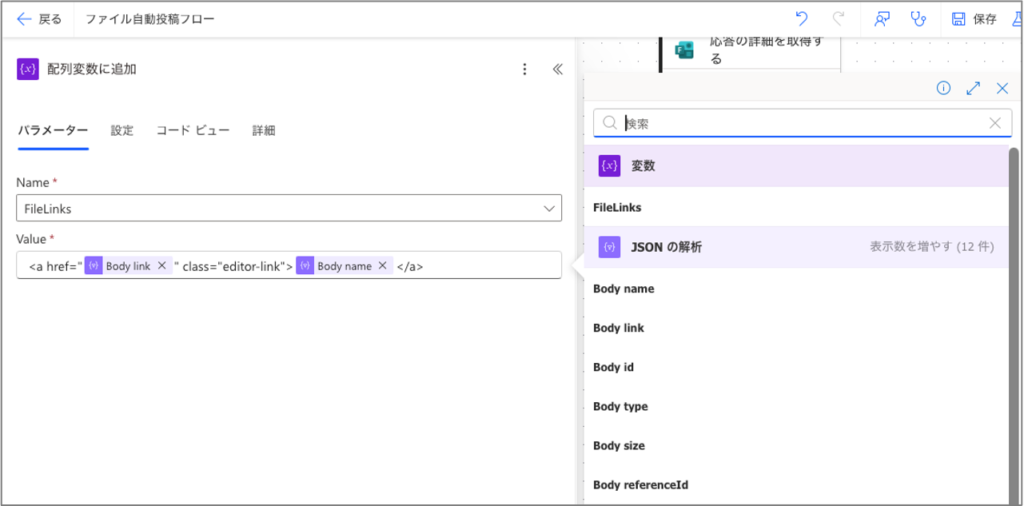Click the 検索 search input field
This screenshot has width=1024, height=506.
pos(800,123)
